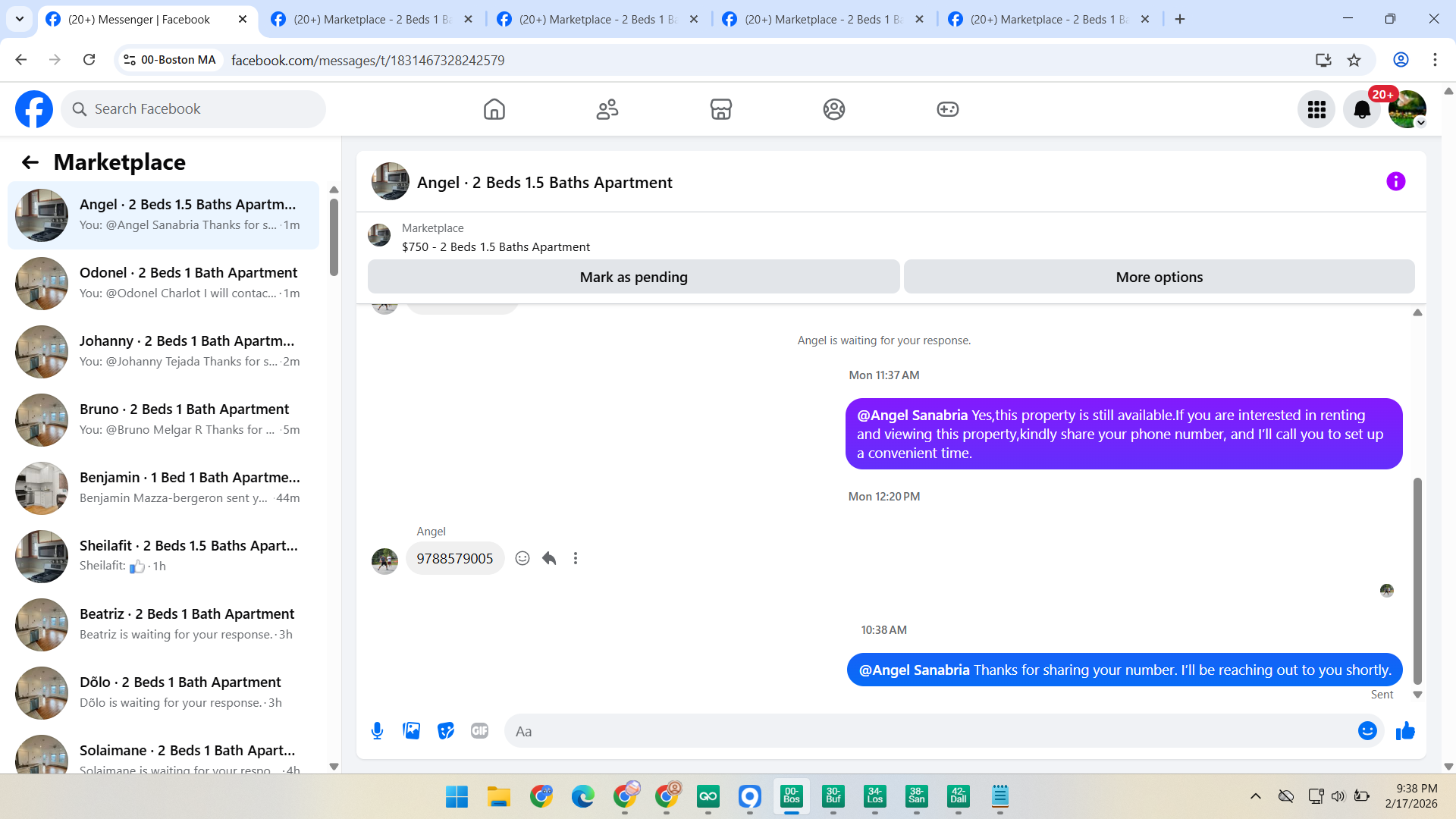Send a thumbs-up like

pyautogui.click(x=1405, y=731)
